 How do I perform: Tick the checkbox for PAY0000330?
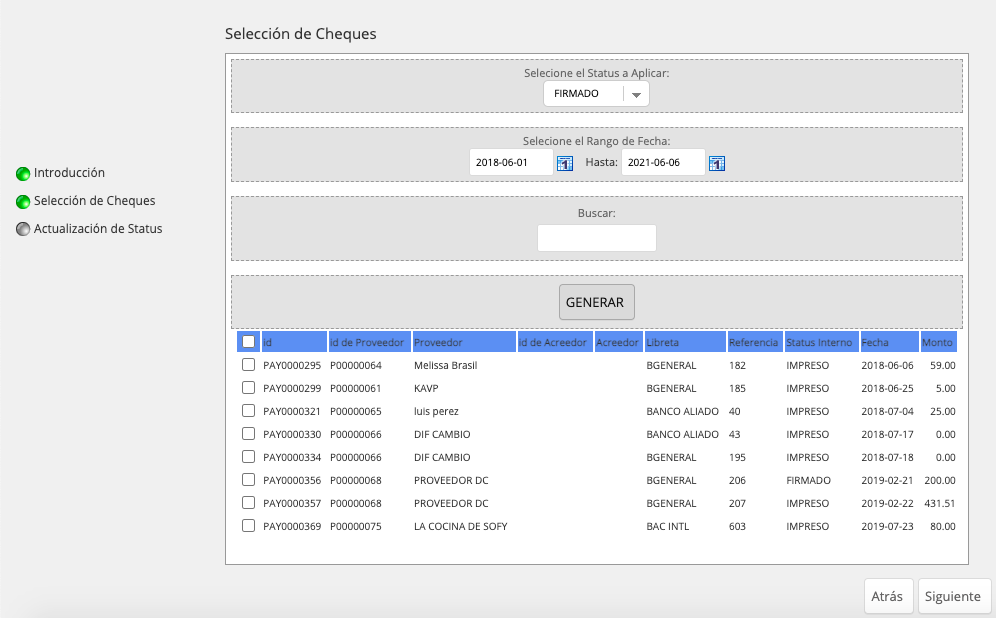pyautogui.click(x=248, y=433)
